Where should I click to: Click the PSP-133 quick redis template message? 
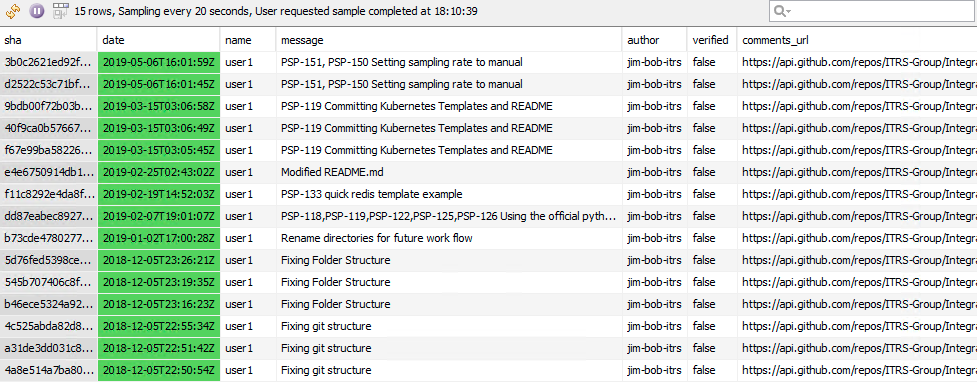[371, 194]
